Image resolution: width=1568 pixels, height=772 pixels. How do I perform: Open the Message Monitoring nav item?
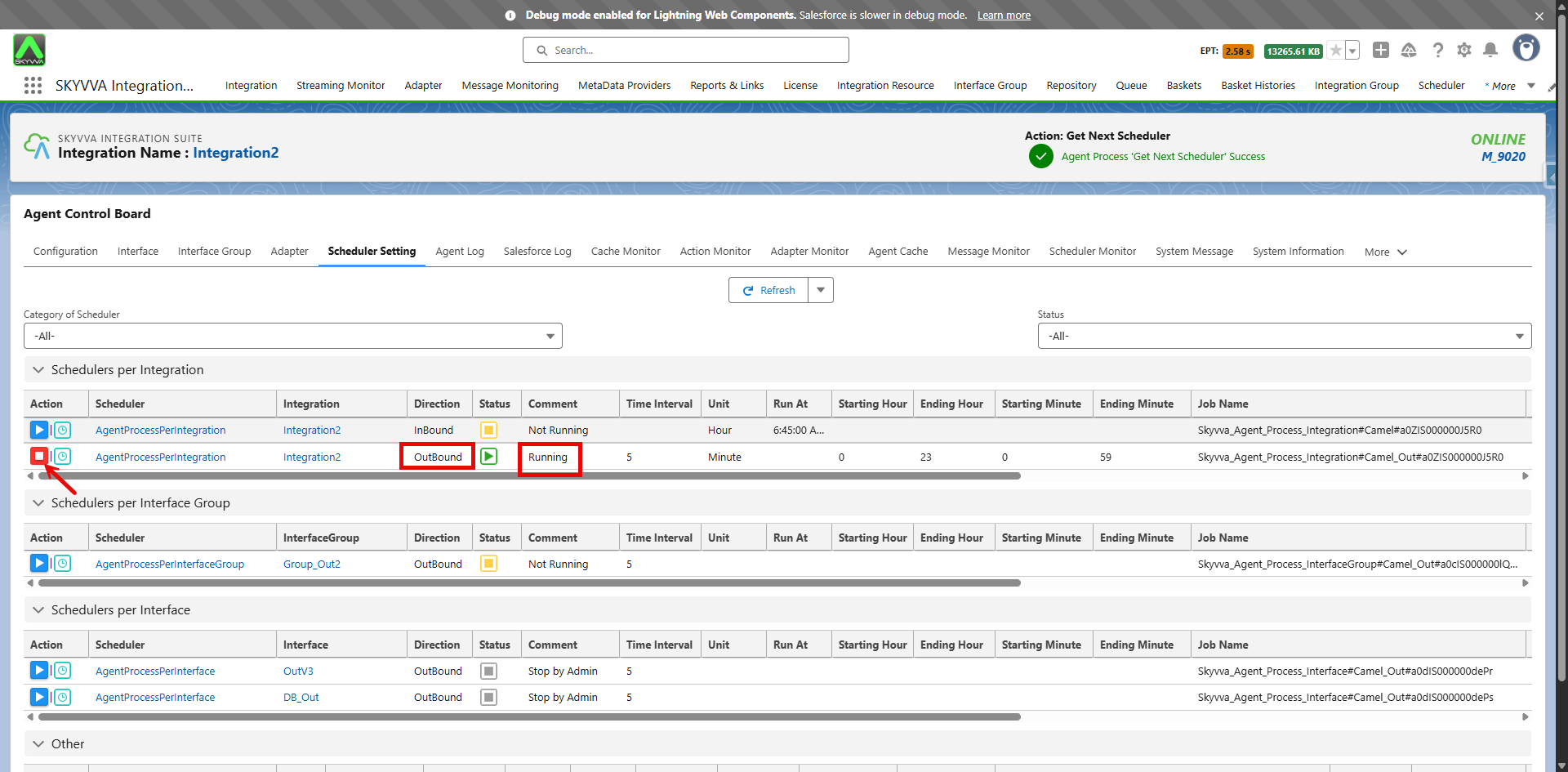[510, 86]
